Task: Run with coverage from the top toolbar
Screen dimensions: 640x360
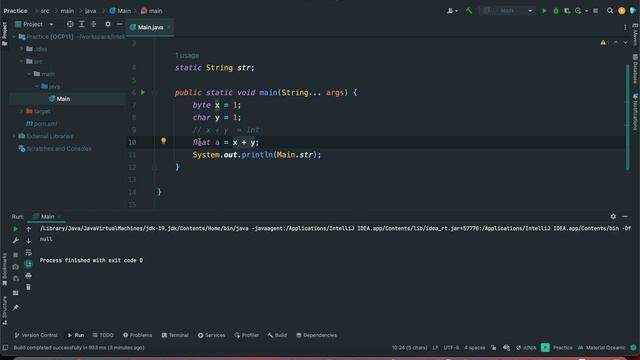Action: click(x=567, y=11)
